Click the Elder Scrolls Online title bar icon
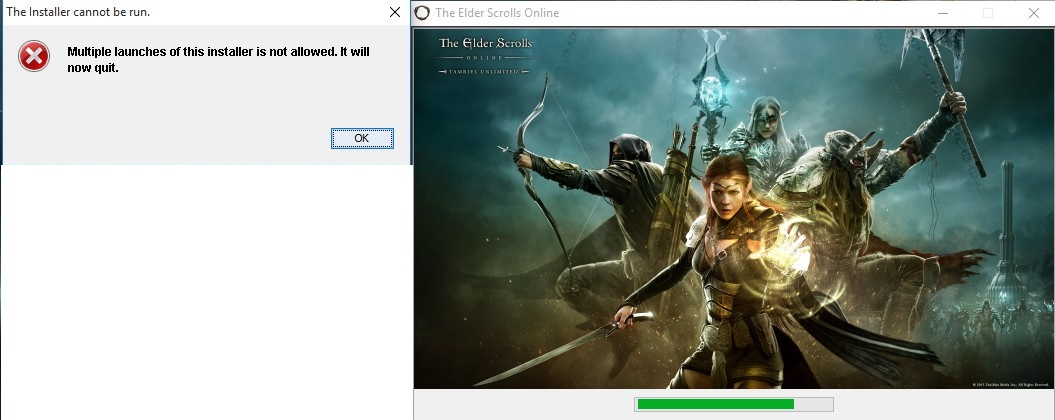The image size is (1055, 420). click(x=422, y=13)
